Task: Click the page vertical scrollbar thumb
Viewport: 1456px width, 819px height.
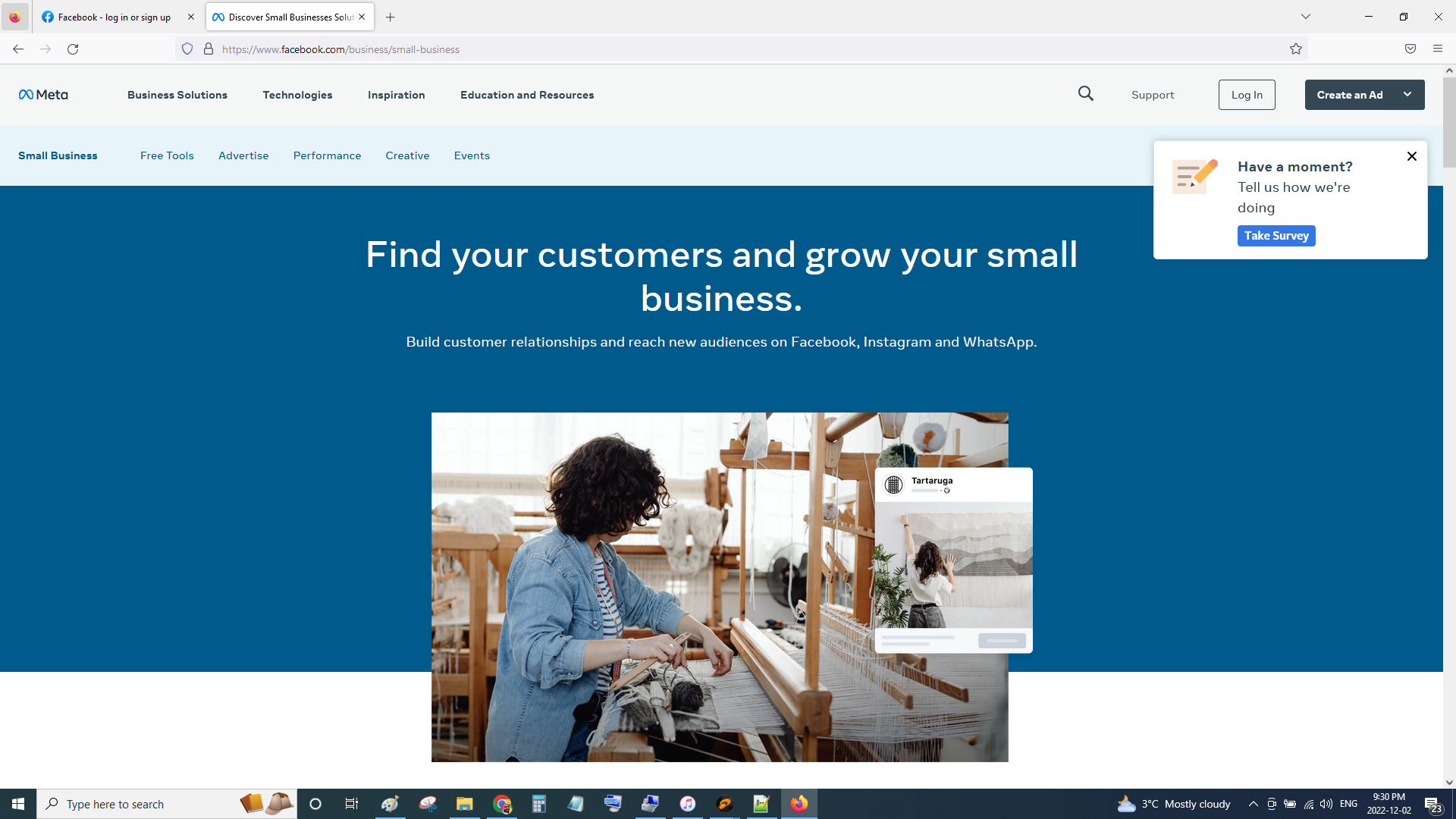Action: [x=1449, y=121]
